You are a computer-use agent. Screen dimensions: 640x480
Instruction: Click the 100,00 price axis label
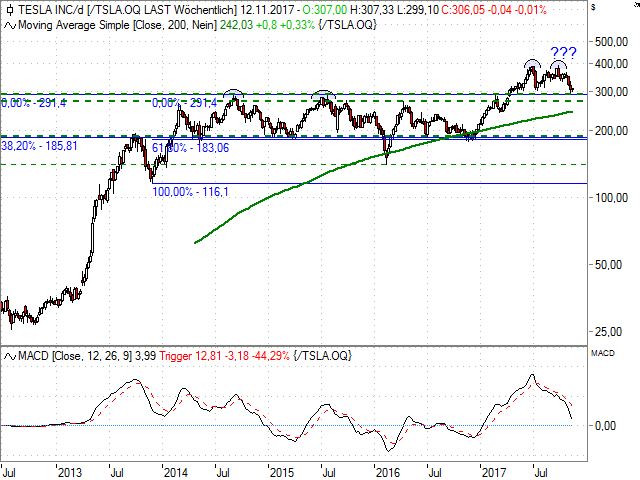click(611, 198)
